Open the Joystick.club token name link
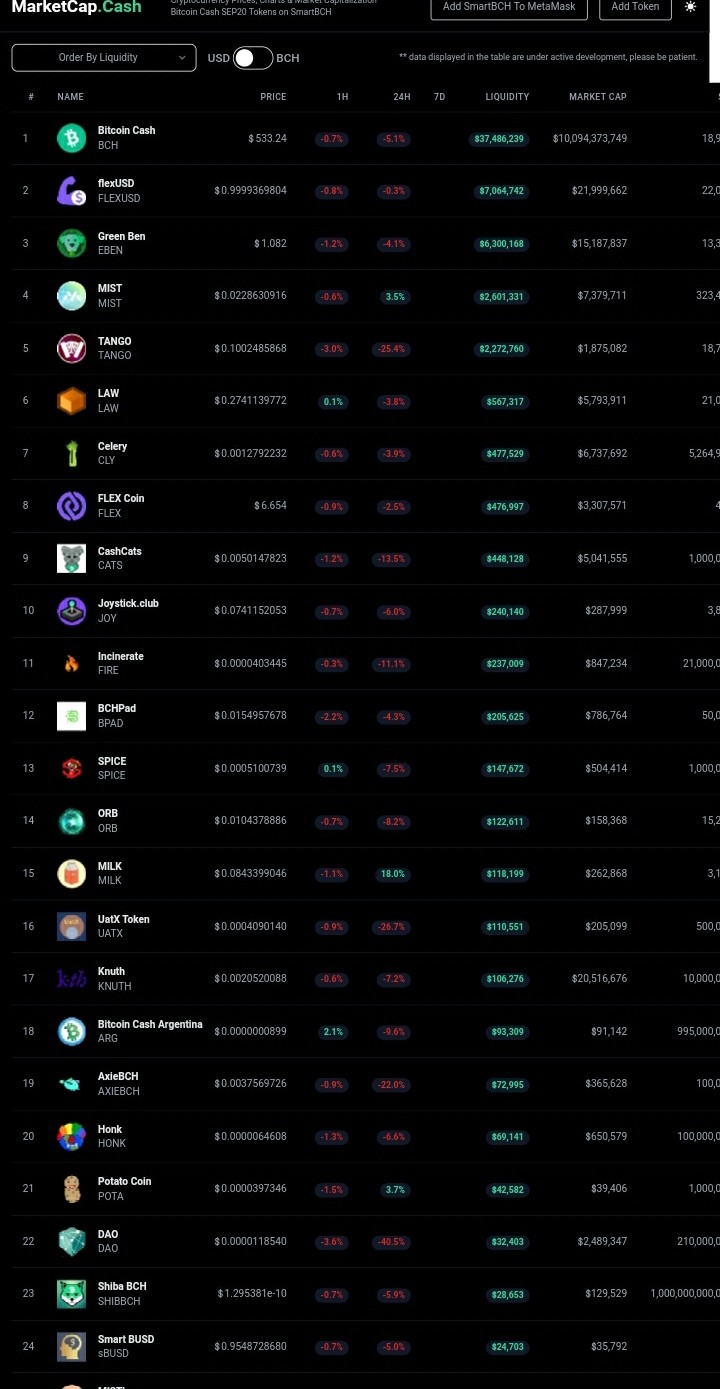Screen dimensions: 720x1389 pos(128,603)
